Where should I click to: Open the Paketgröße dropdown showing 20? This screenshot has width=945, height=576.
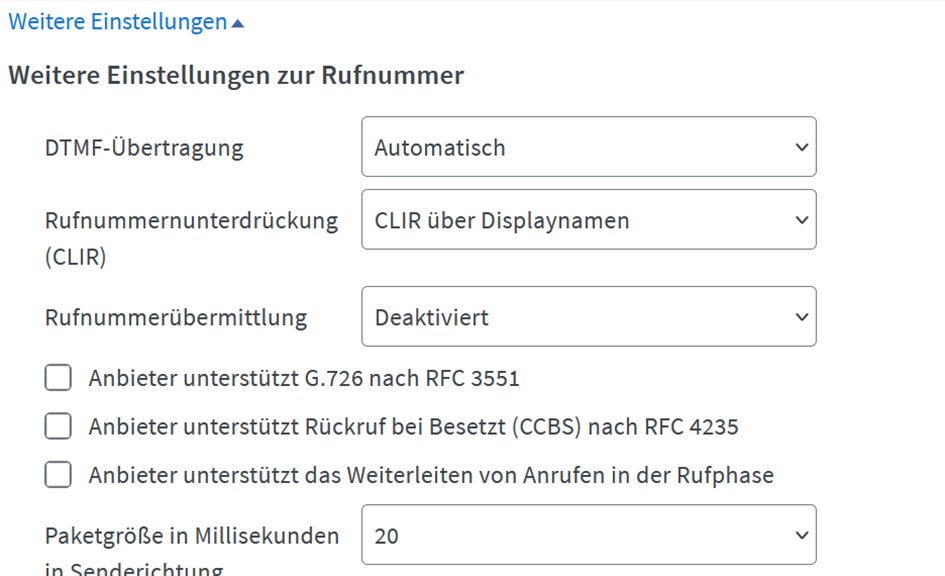(589, 535)
